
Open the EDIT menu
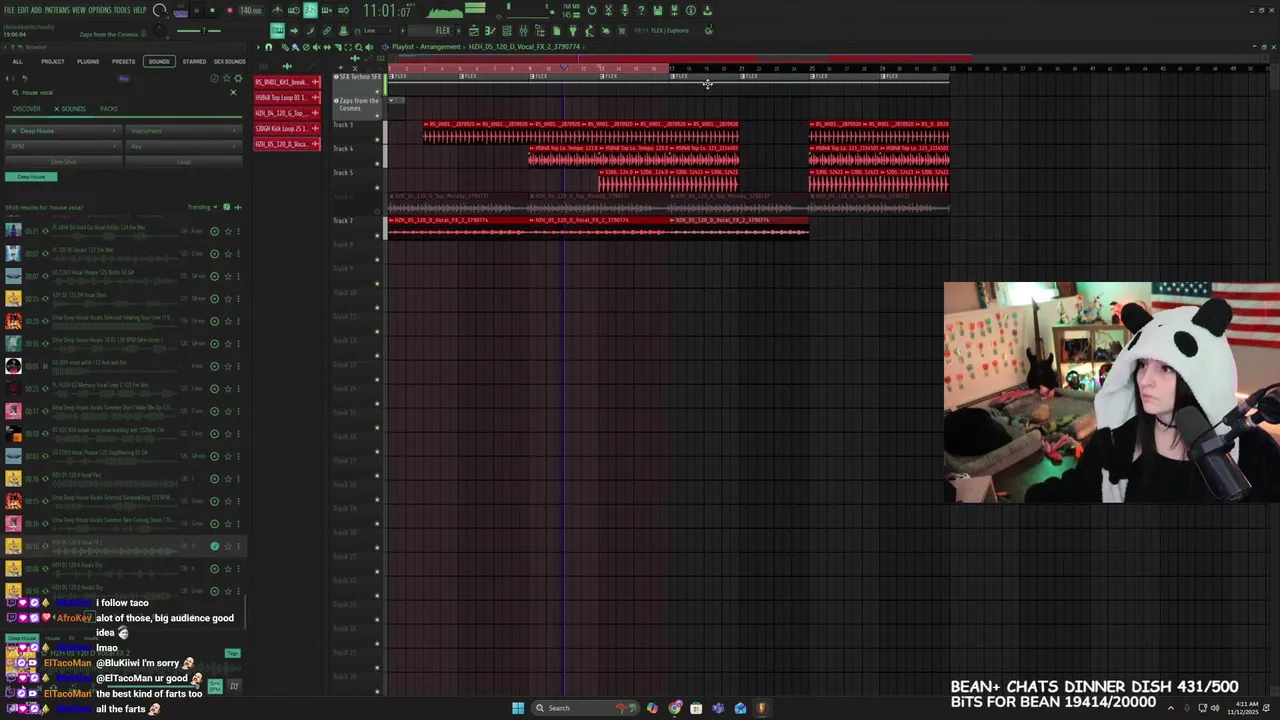(x=23, y=10)
